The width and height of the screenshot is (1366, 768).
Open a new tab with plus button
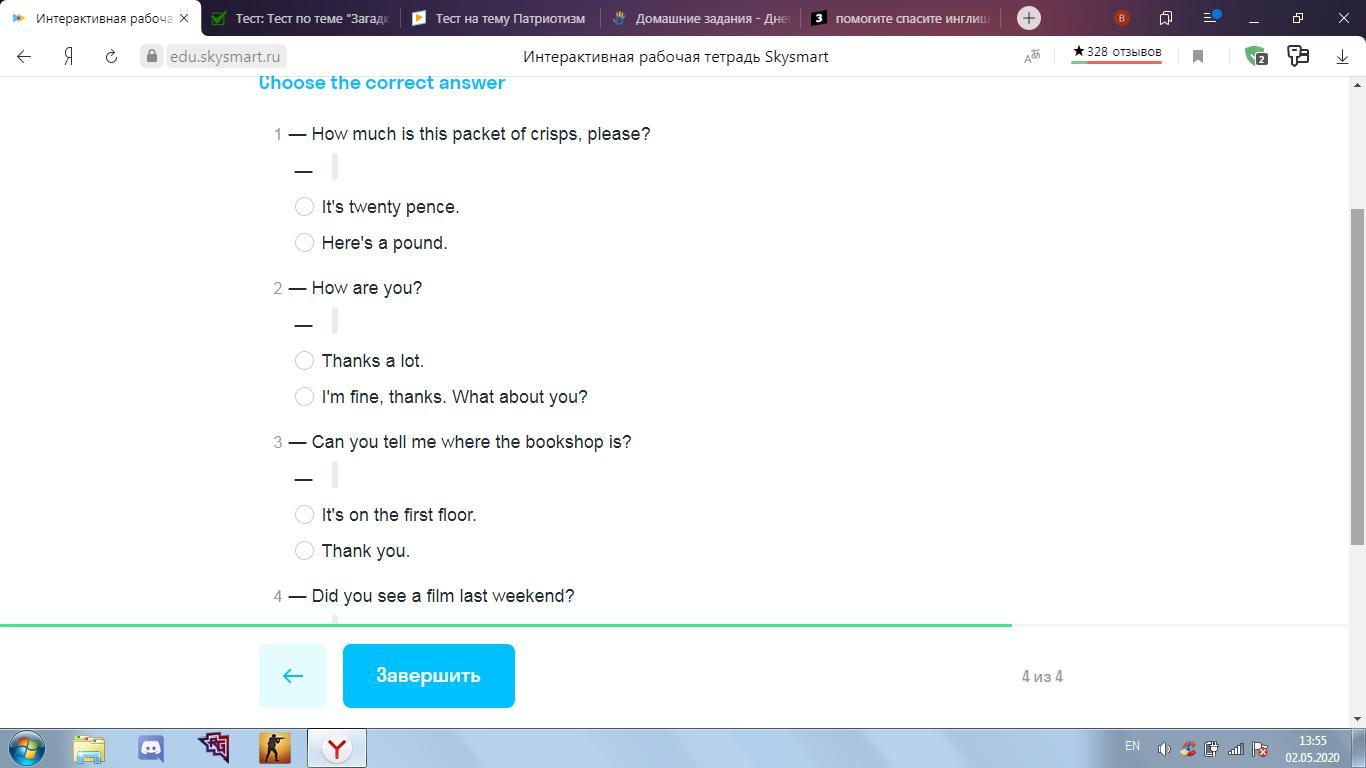[1028, 18]
